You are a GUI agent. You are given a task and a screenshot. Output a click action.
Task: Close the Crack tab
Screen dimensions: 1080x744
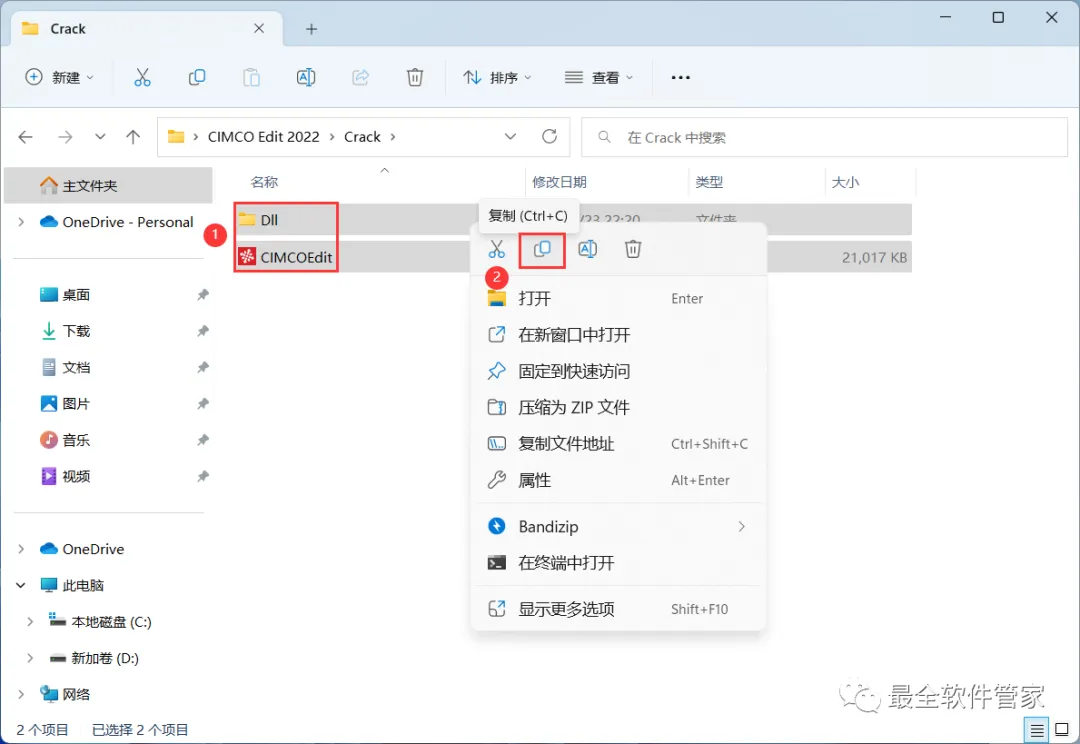click(259, 28)
